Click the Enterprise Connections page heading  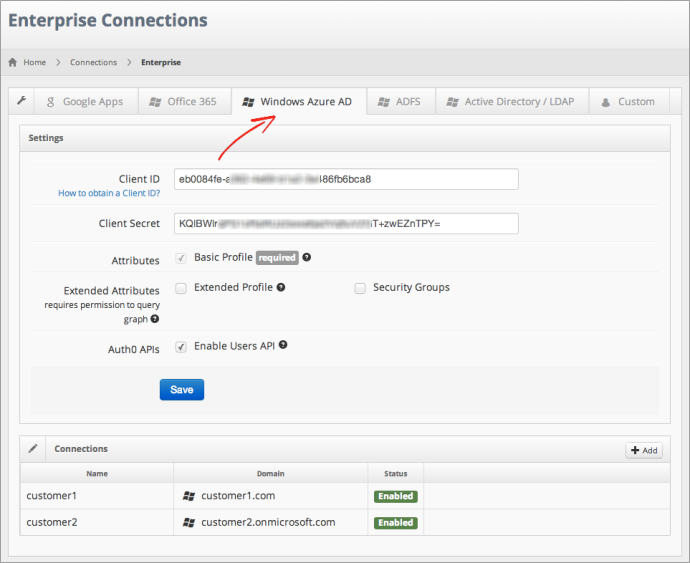pyautogui.click(x=108, y=20)
